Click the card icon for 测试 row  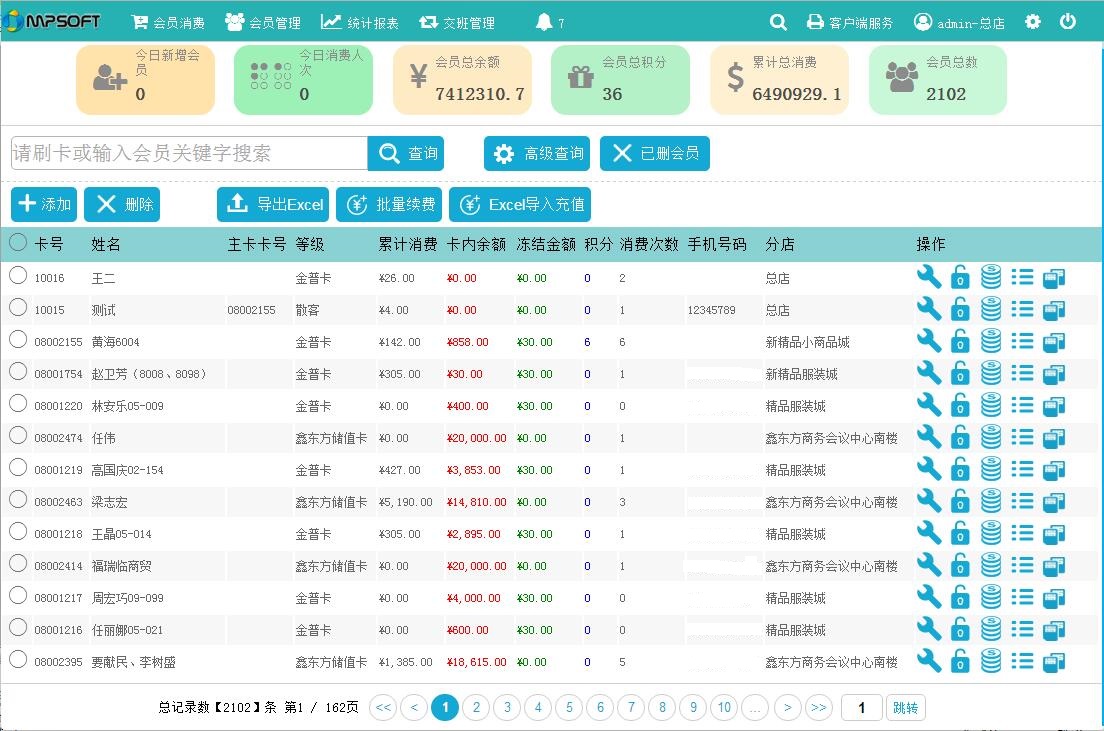pyautogui.click(x=1054, y=310)
